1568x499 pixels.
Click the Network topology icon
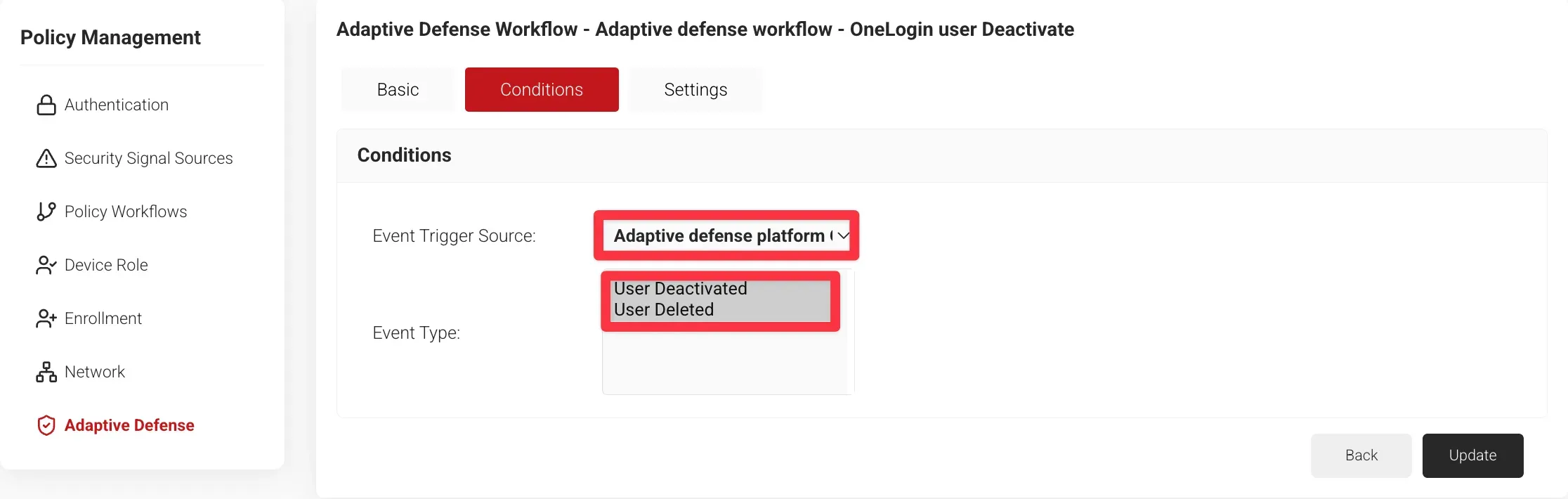tap(46, 372)
